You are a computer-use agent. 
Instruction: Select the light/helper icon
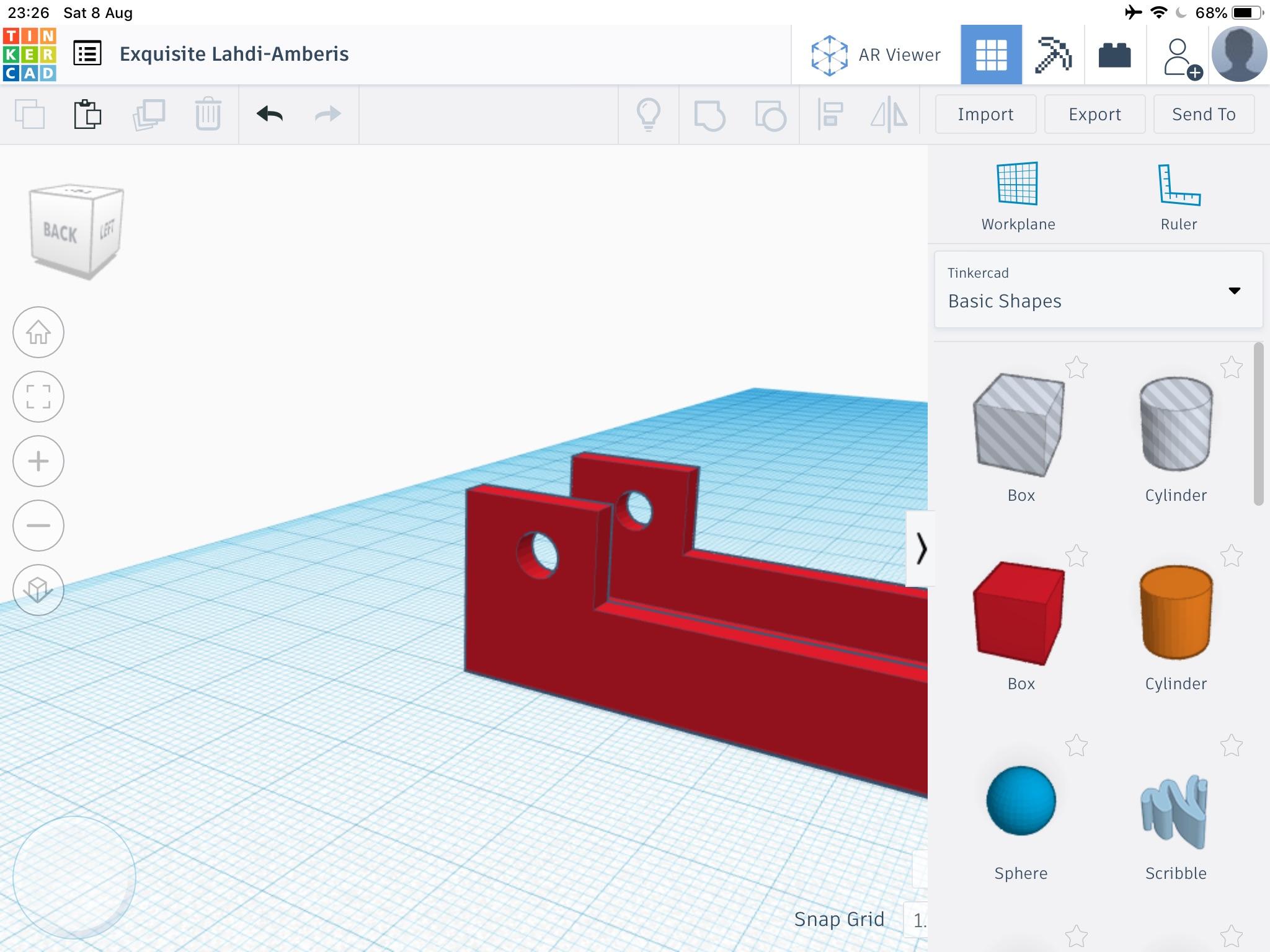(x=647, y=115)
